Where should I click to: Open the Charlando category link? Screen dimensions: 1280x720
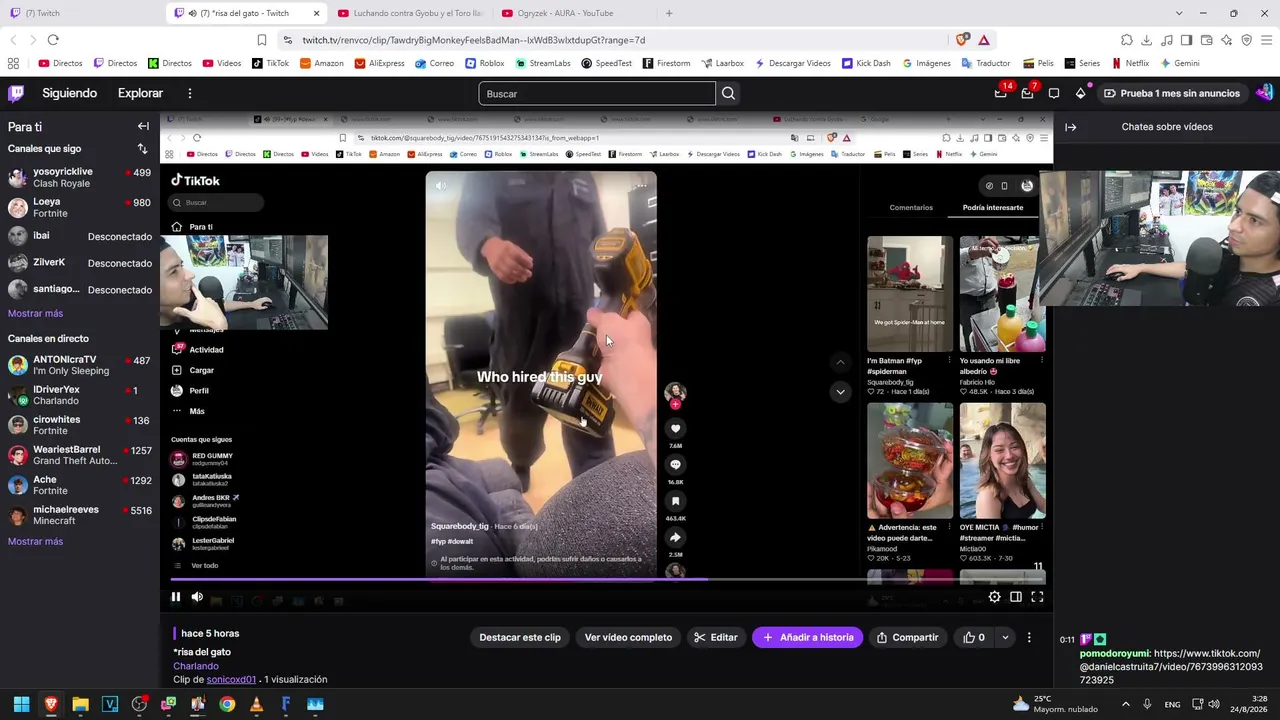click(x=196, y=666)
